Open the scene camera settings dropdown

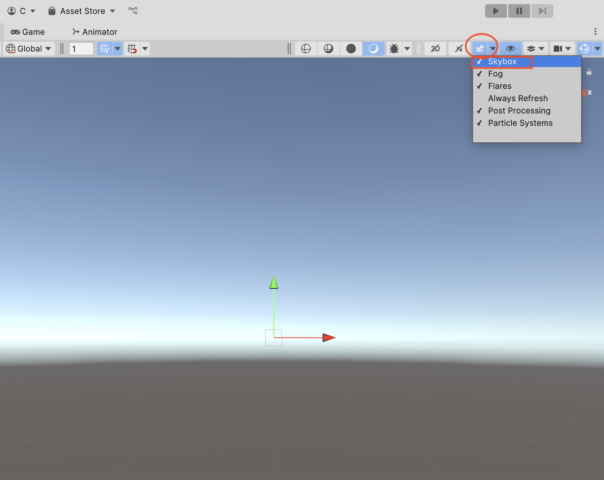pyautogui.click(x=562, y=49)
